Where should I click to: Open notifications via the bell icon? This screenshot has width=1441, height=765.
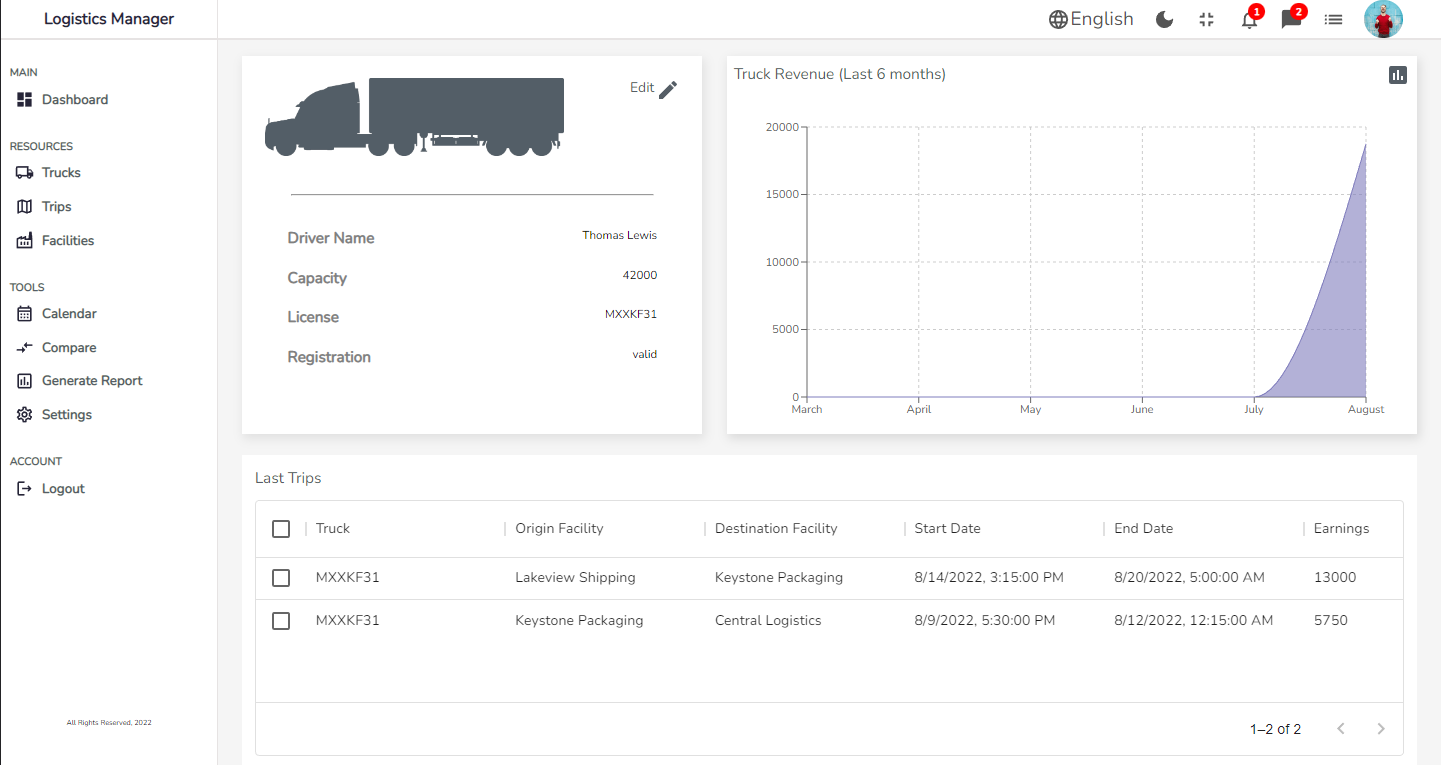1248,19
